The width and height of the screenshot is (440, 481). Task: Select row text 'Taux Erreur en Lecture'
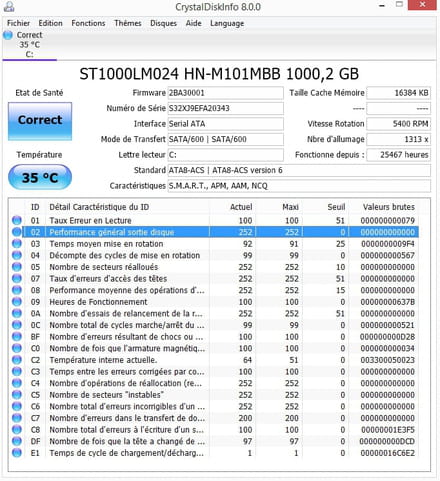[90, 220]
